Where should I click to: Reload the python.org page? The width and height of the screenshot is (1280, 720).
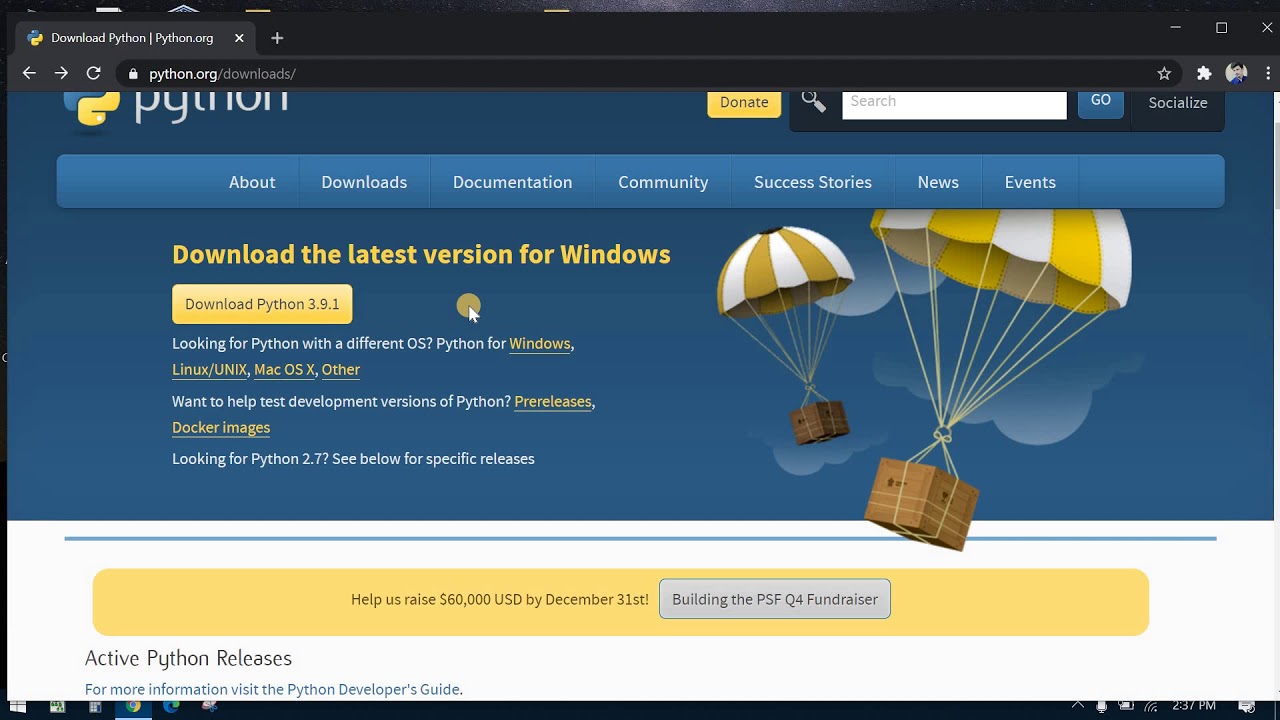93,73
